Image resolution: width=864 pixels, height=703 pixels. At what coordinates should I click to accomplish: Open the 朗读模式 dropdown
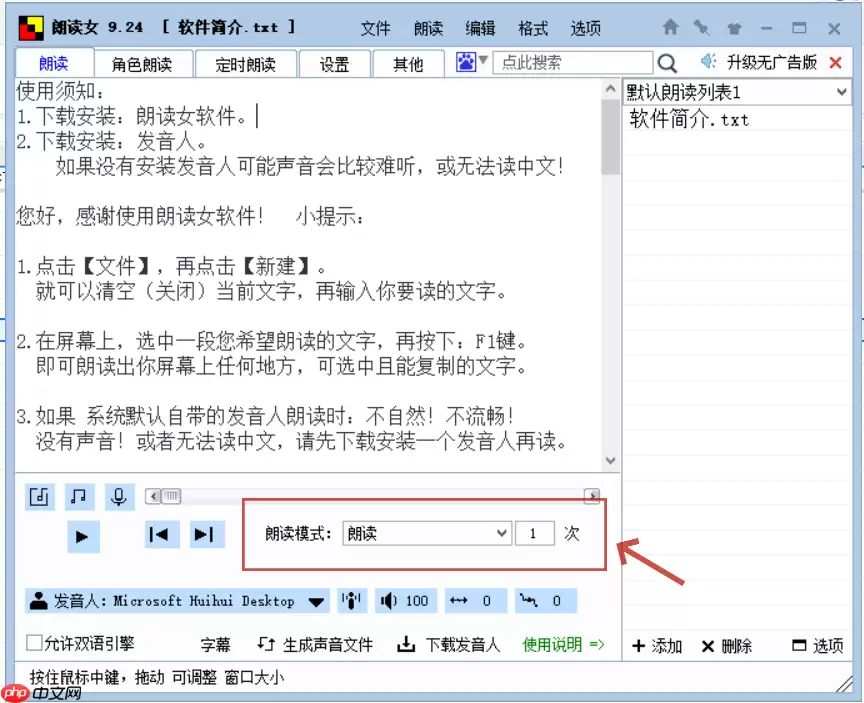(502, 533)
